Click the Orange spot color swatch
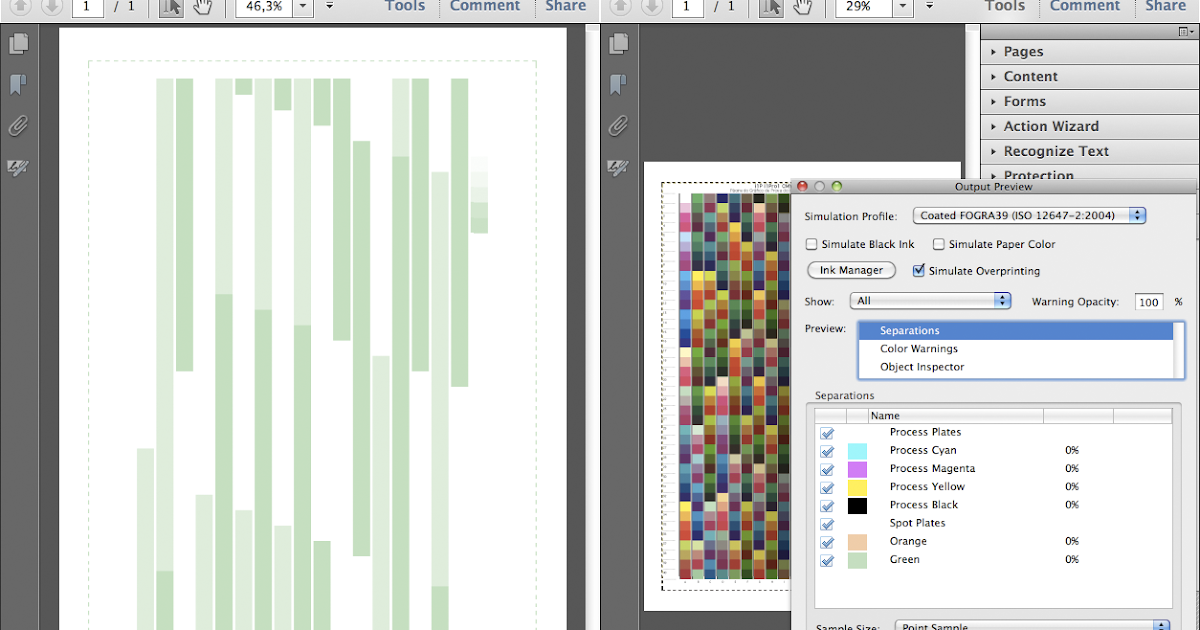The height and width of the screenshot is (630, 1200). click(857, 542)
